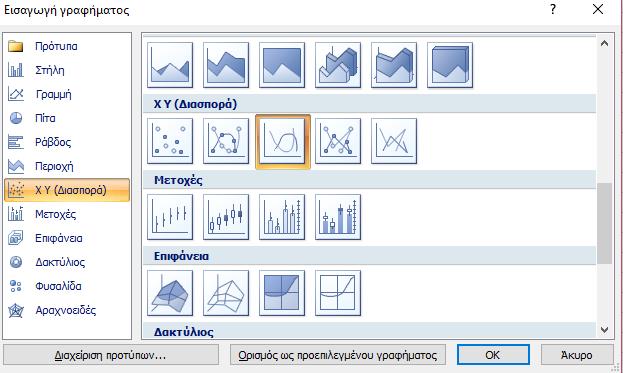
Task: Click Ορισμός ως προεπιλεγμένου γραφήματος button
Action: tap(338, 355)
